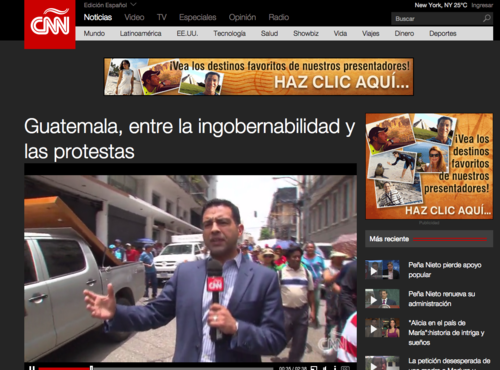Click the search magnifier icon
Image resolution: width=500 pixels, height=370 pixels.
coord(486,18)
